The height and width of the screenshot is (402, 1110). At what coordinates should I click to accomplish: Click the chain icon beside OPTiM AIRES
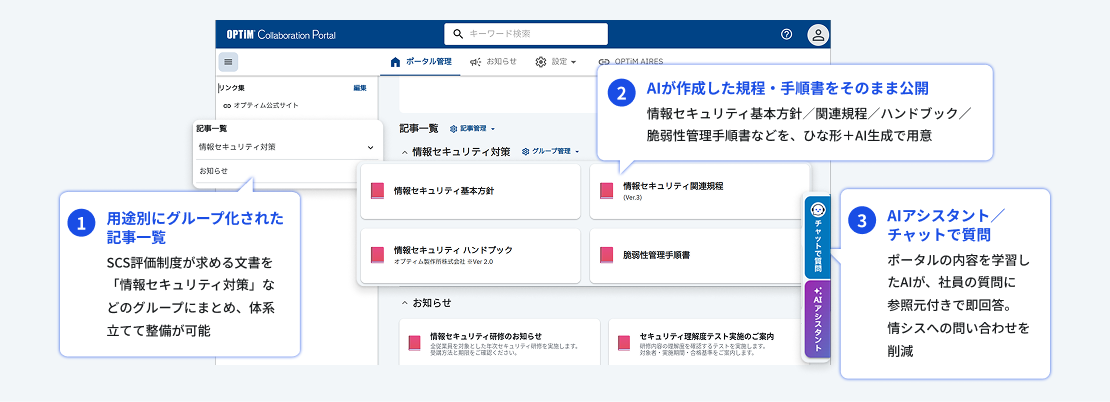(604, 62)
